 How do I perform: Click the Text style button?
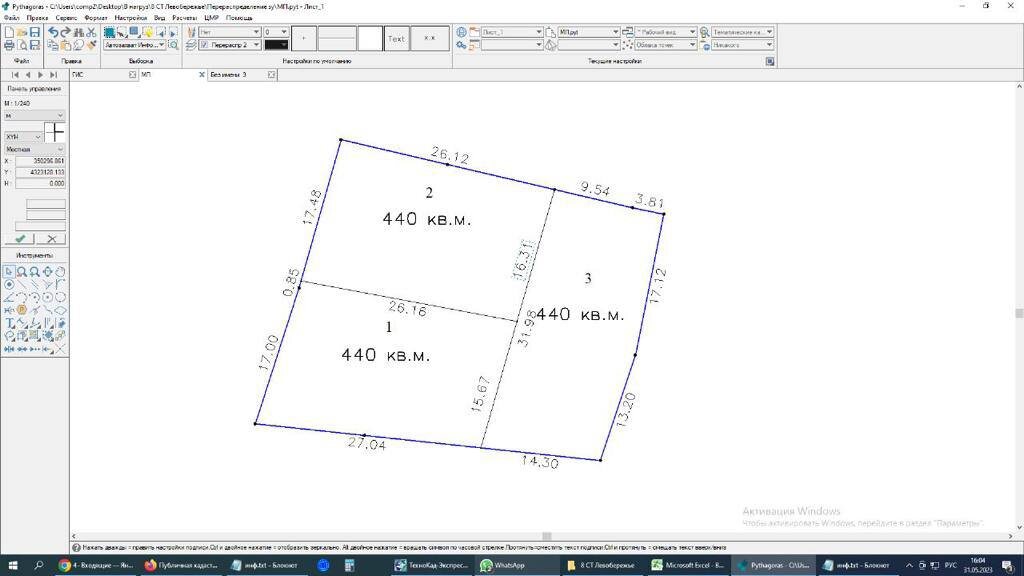point(396,39)
